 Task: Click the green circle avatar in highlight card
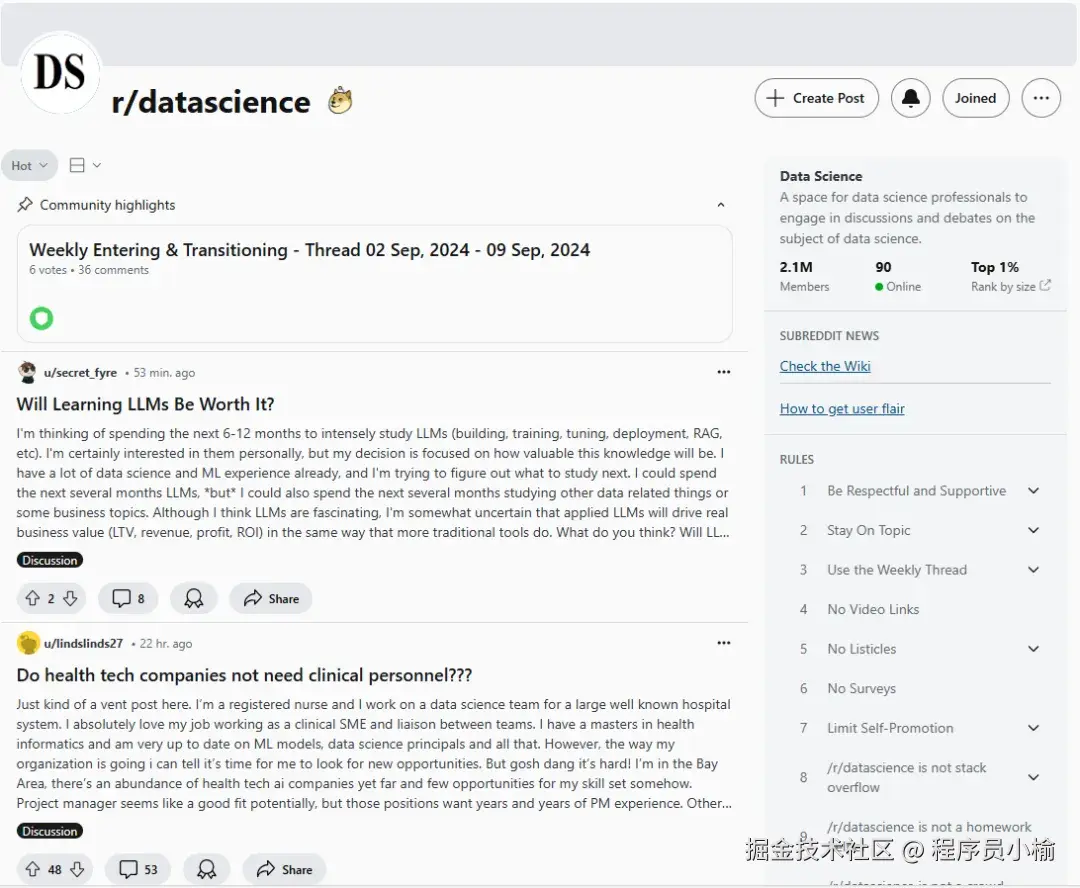41,318
